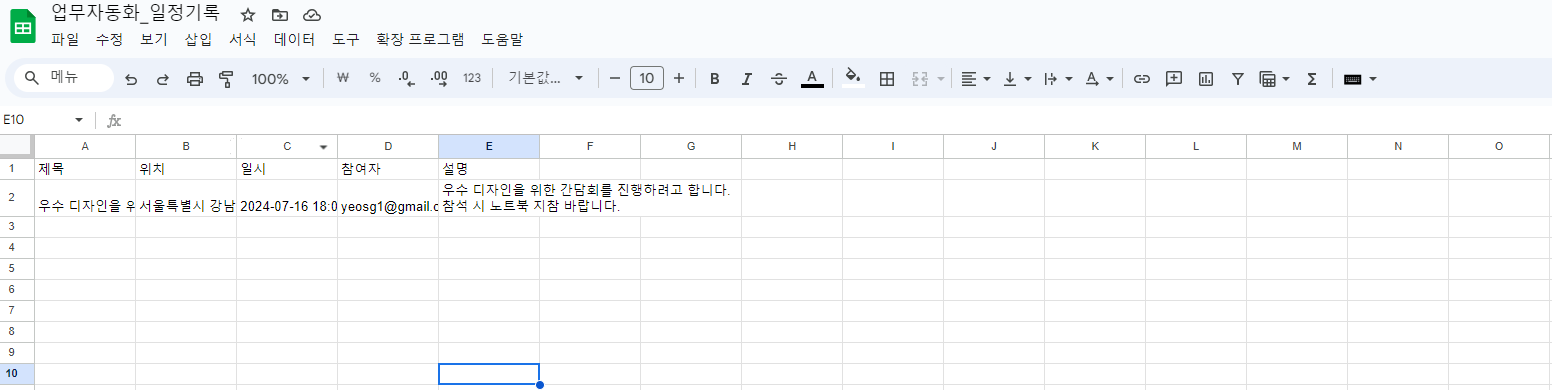The width and height of the screenshot is (1552, 390).
Task: Click the document title 업무자동화_일정기록
Action: 135,14
